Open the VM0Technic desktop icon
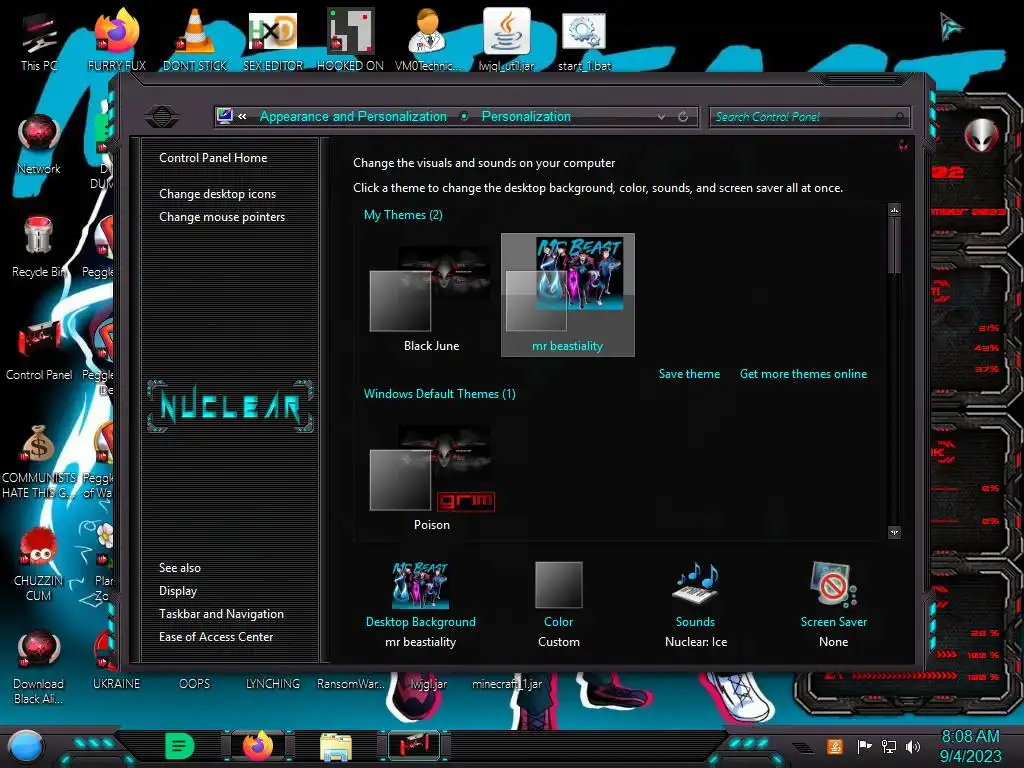Image resolution: width=1024 pixels, height=768 pixels. (x=428, y=40)
